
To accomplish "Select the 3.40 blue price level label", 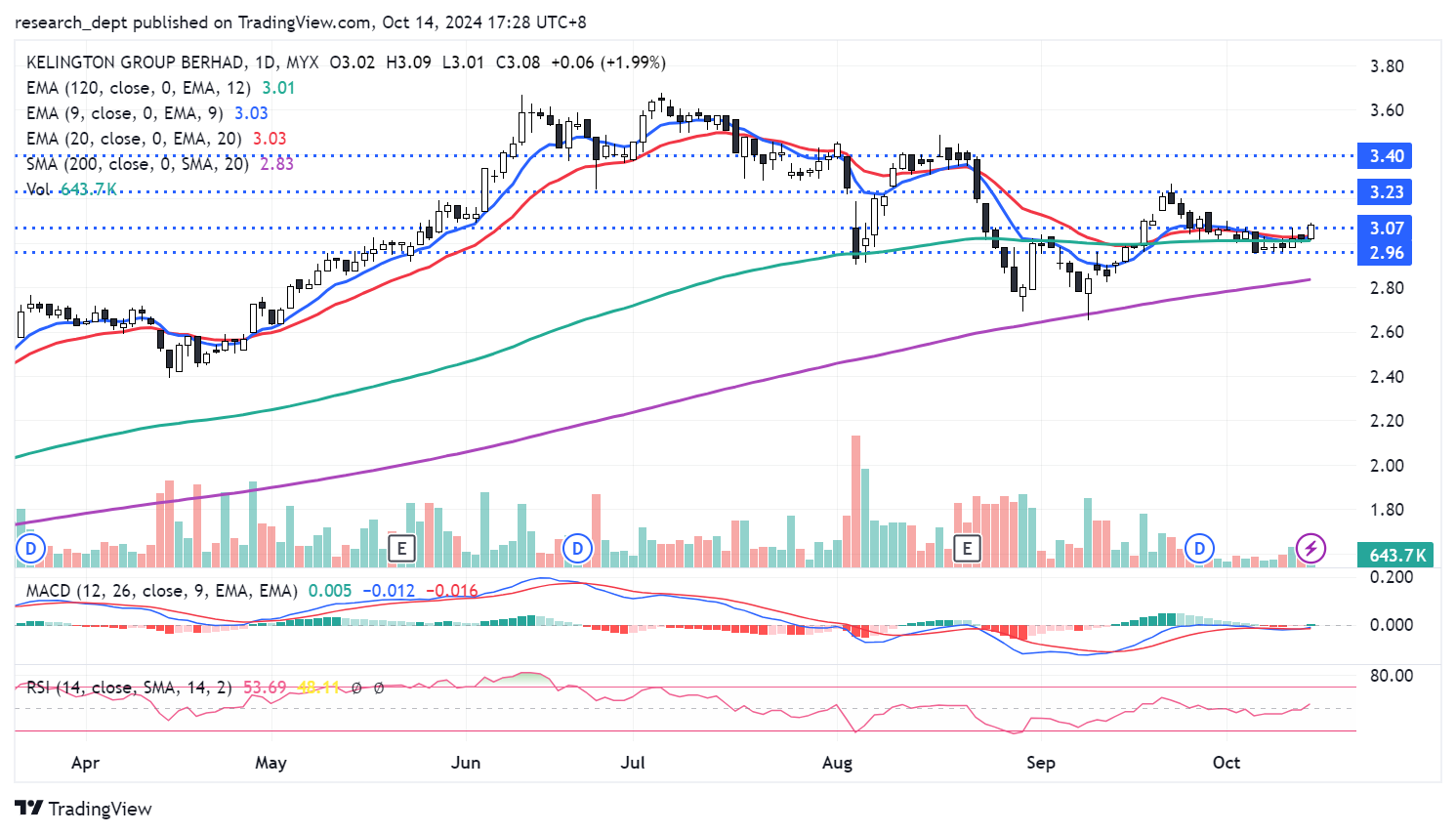I will [1386, 156].
